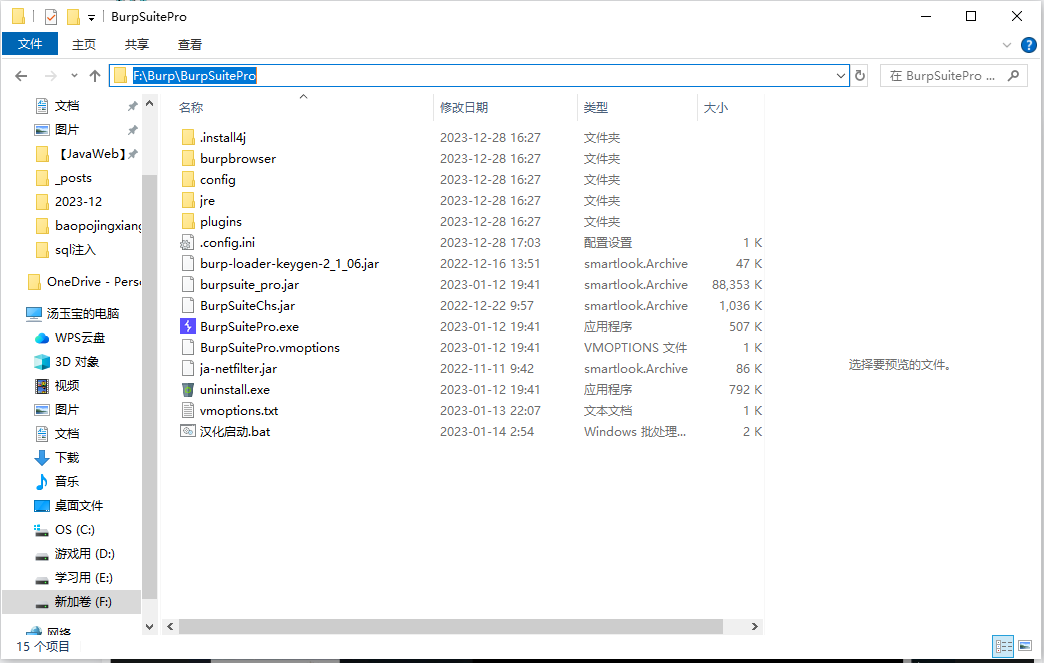The width and height of the screenshot is (1044, 663).
Task: Click the properties quick access toolbar icon
Action: pyautogui.click(x=51, y=17)
